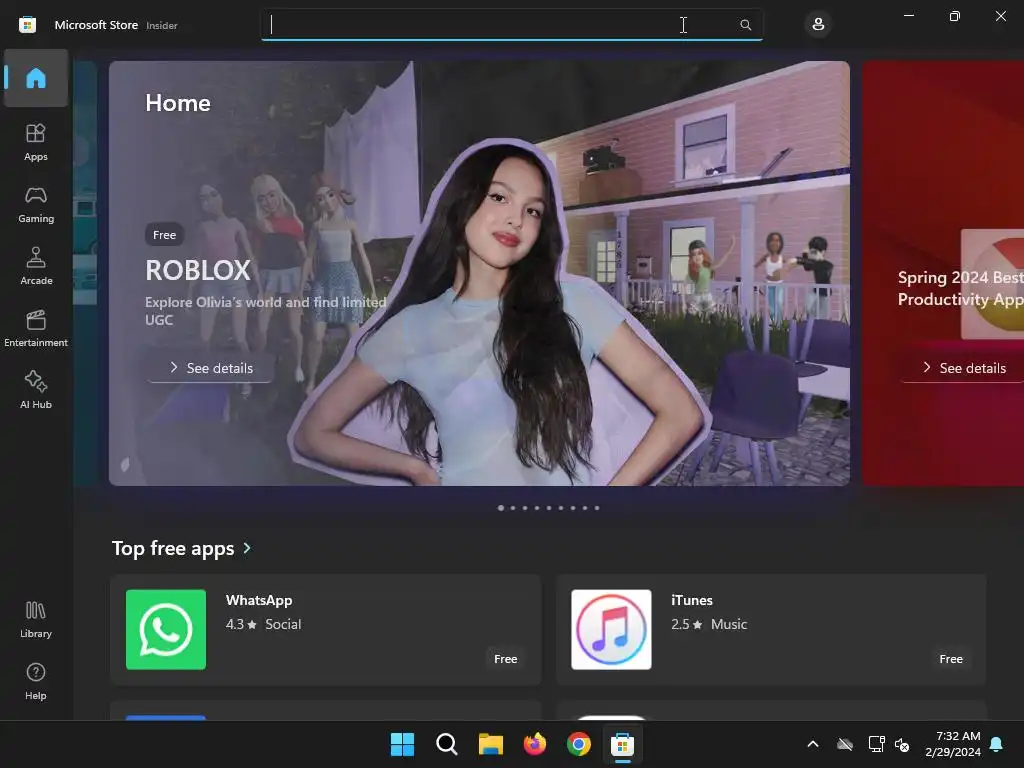This screenshot has width=1024, height=768.
Task: Open Windows taskbar Search
Action: tap(447, 744)
